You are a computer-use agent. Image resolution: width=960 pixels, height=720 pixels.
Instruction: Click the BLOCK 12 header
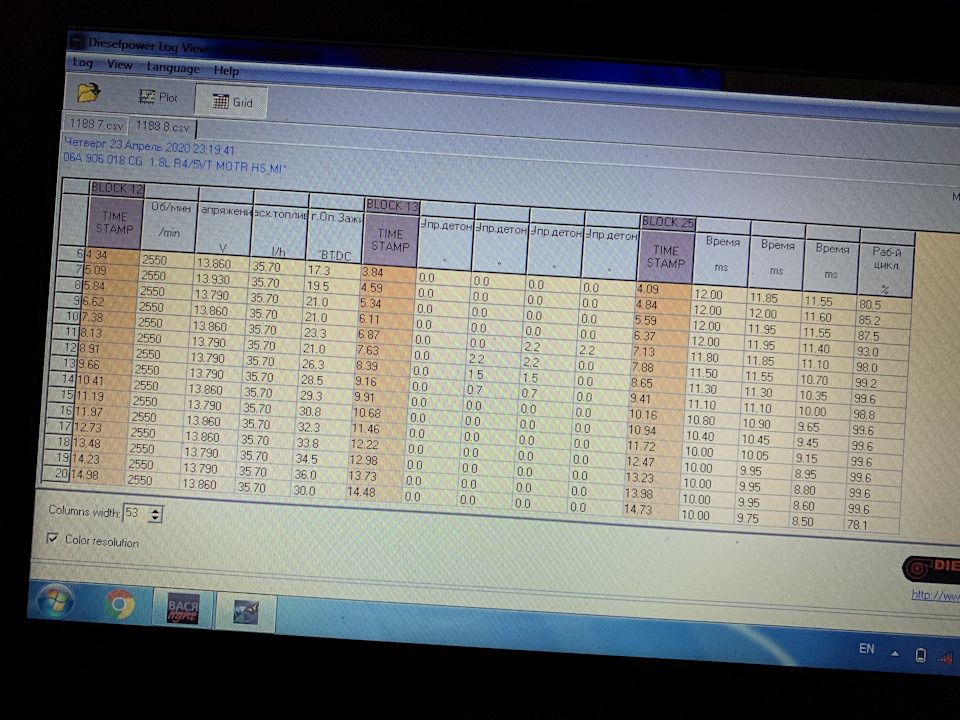pos(117,189)
